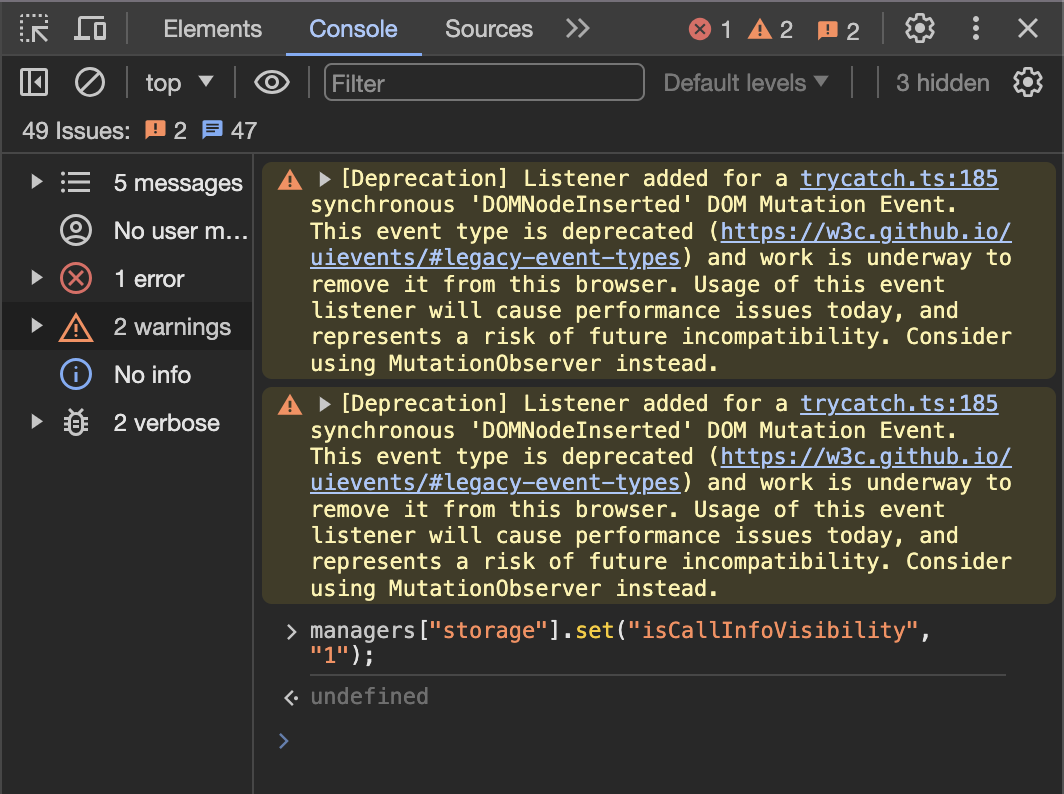
Task: Open console settings gear icon
Action: coord(1027,82)
